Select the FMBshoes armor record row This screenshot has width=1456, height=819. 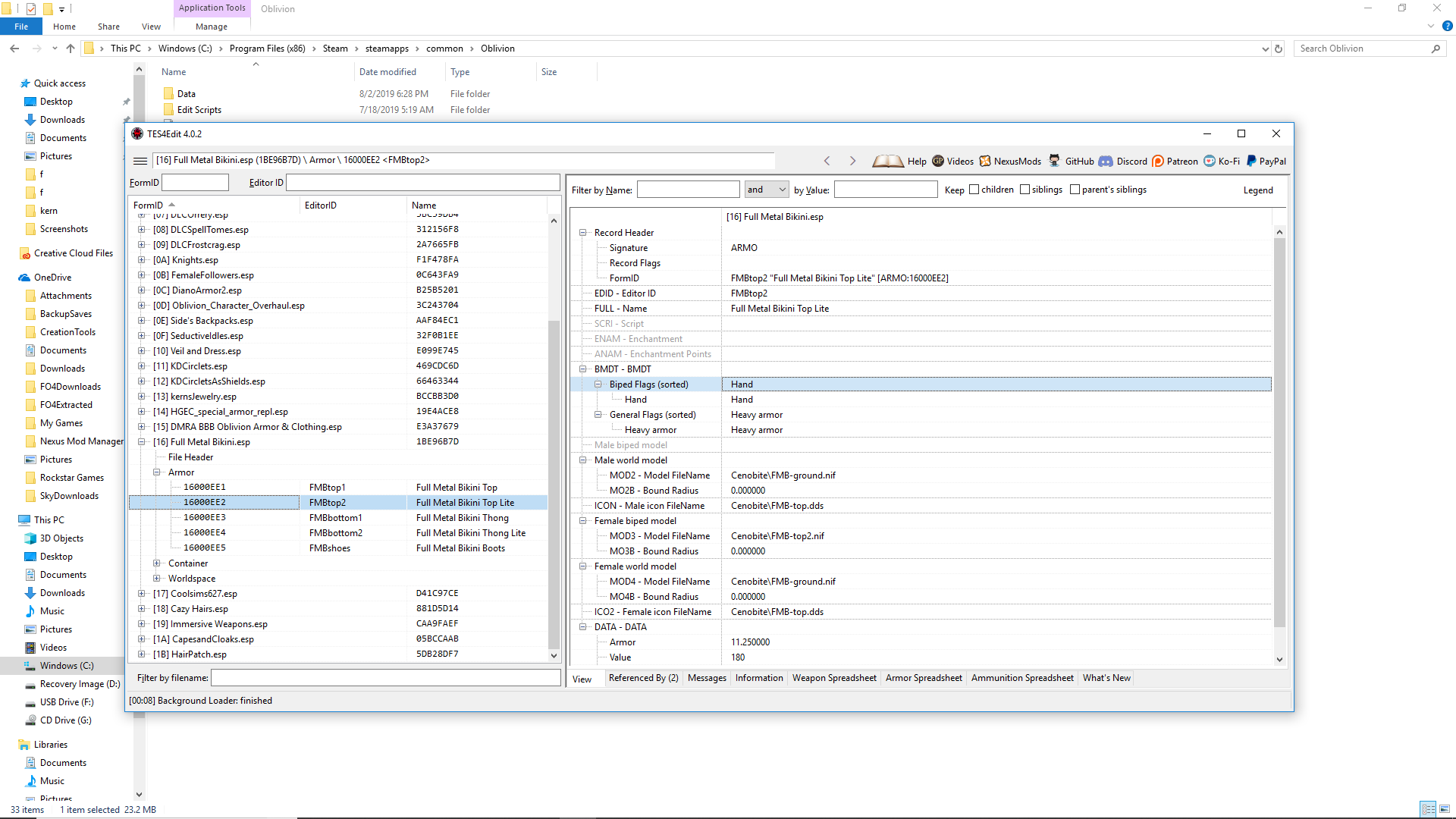tap(338, 548)
